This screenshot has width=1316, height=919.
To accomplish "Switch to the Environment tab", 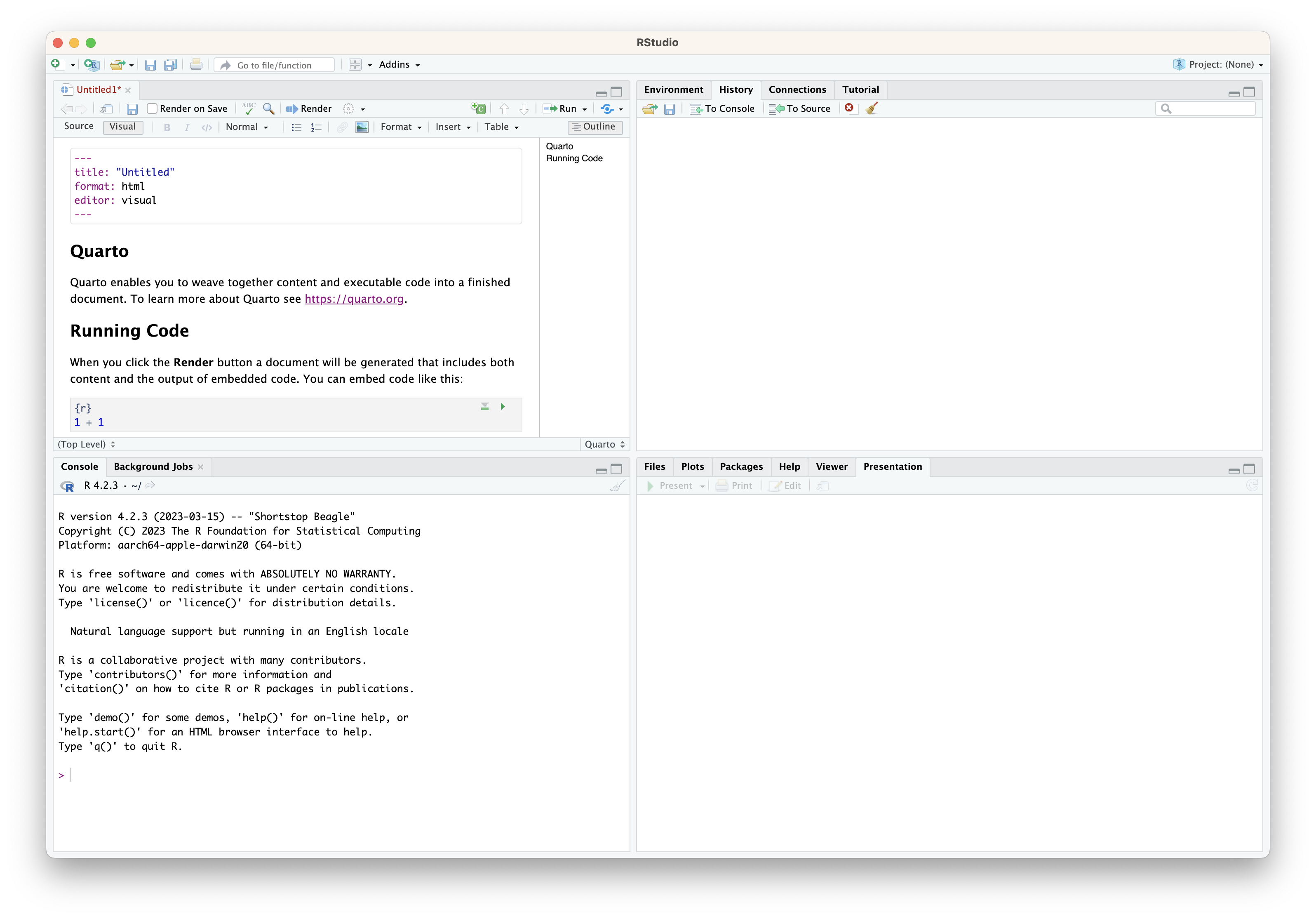I will (x=673, y=90).
